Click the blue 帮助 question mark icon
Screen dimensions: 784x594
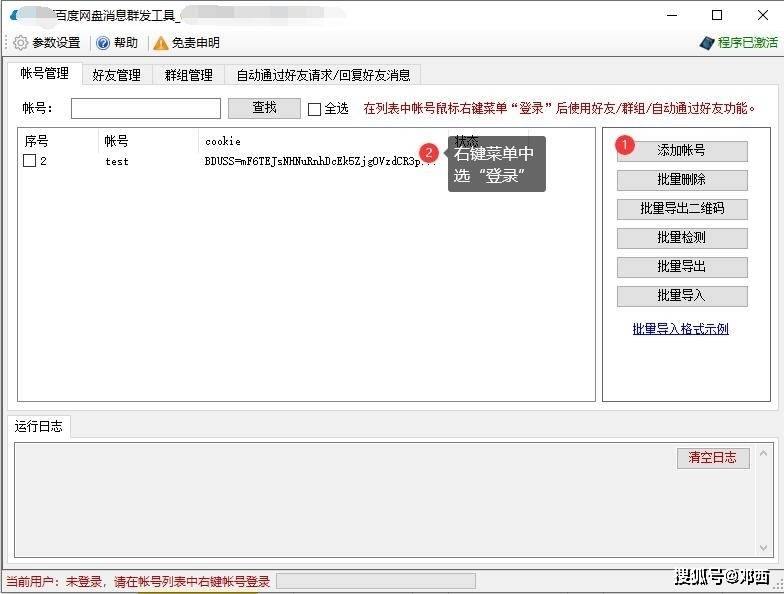click(102, 44)
